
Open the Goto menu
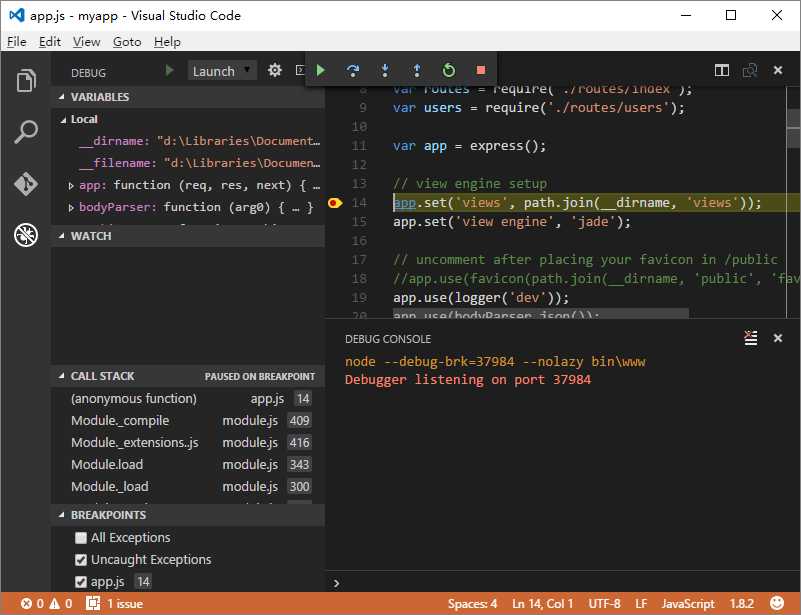tap(127, 42)
